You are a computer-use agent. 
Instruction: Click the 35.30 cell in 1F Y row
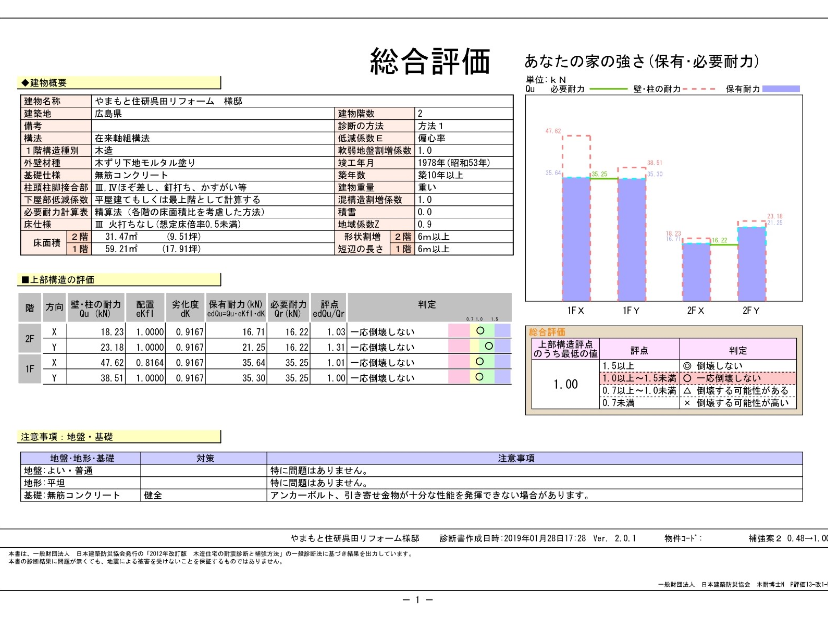(253, 378)
